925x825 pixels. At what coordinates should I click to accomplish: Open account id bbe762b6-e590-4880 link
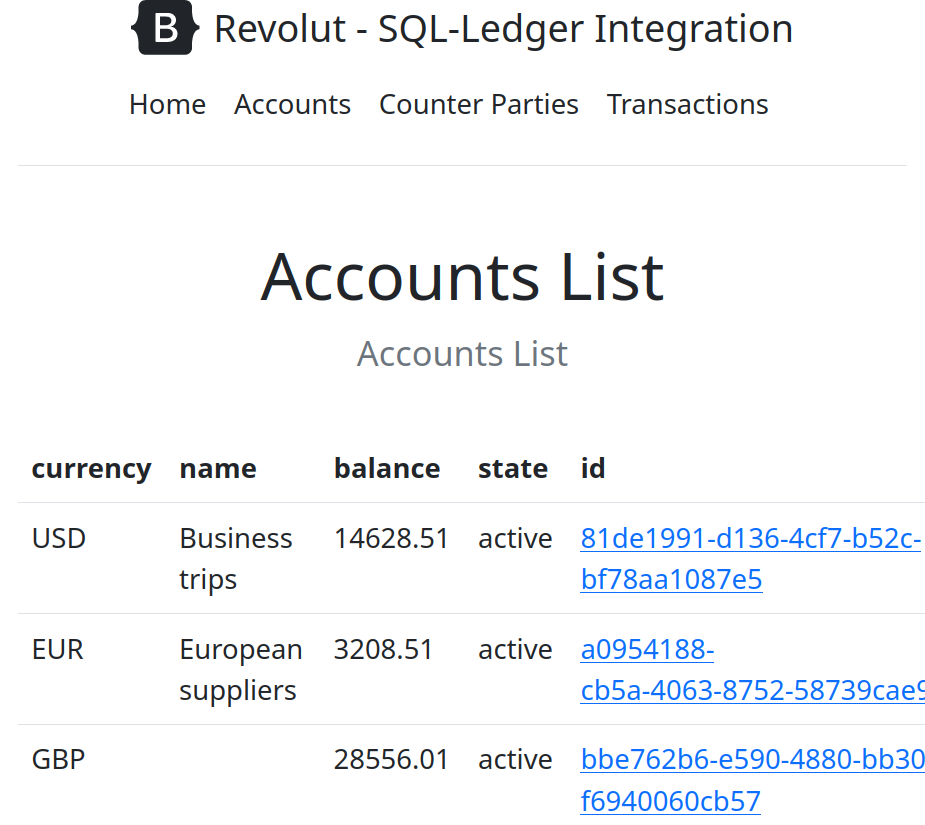click(752, 780)
